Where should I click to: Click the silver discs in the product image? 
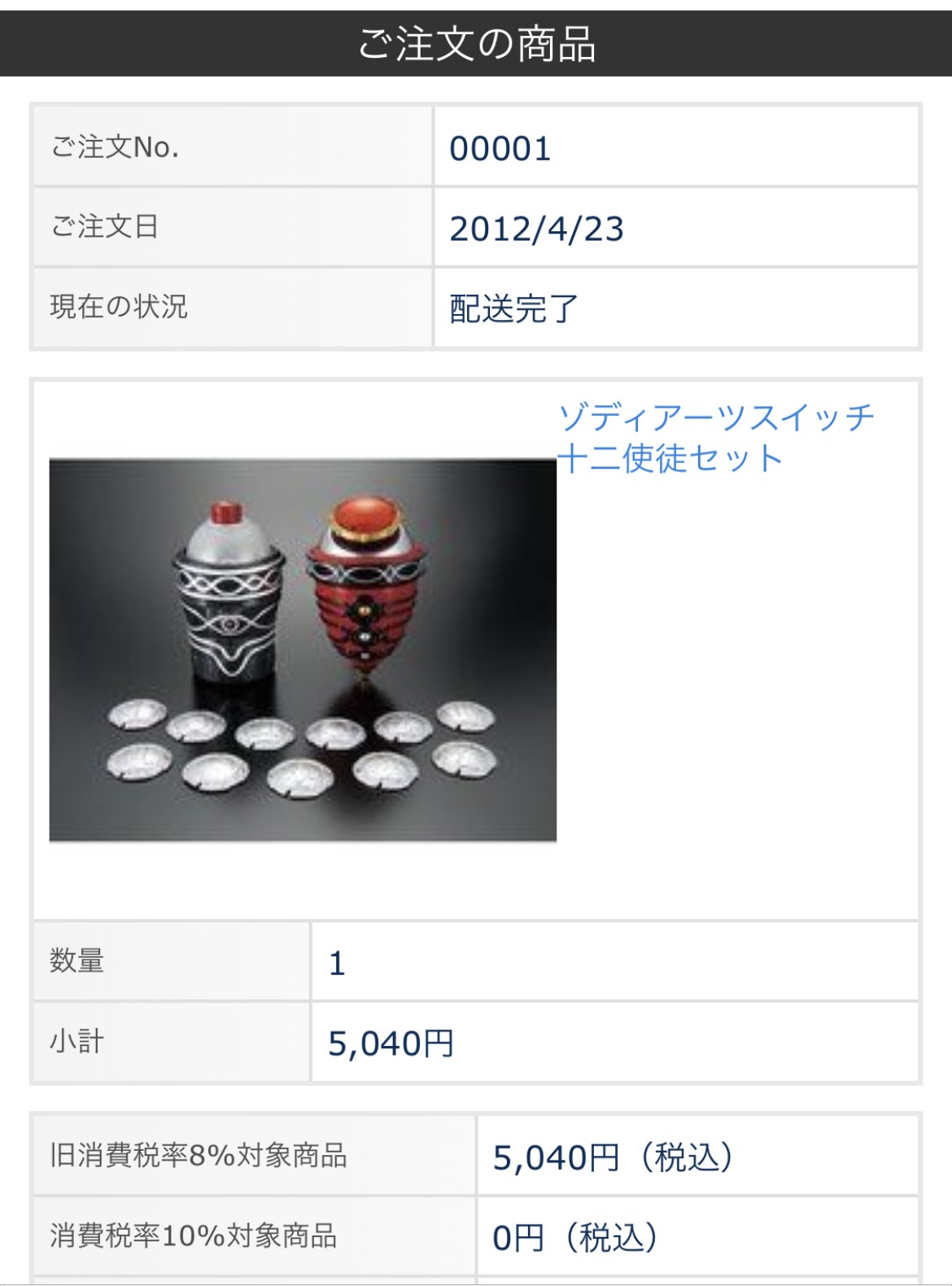301,746
